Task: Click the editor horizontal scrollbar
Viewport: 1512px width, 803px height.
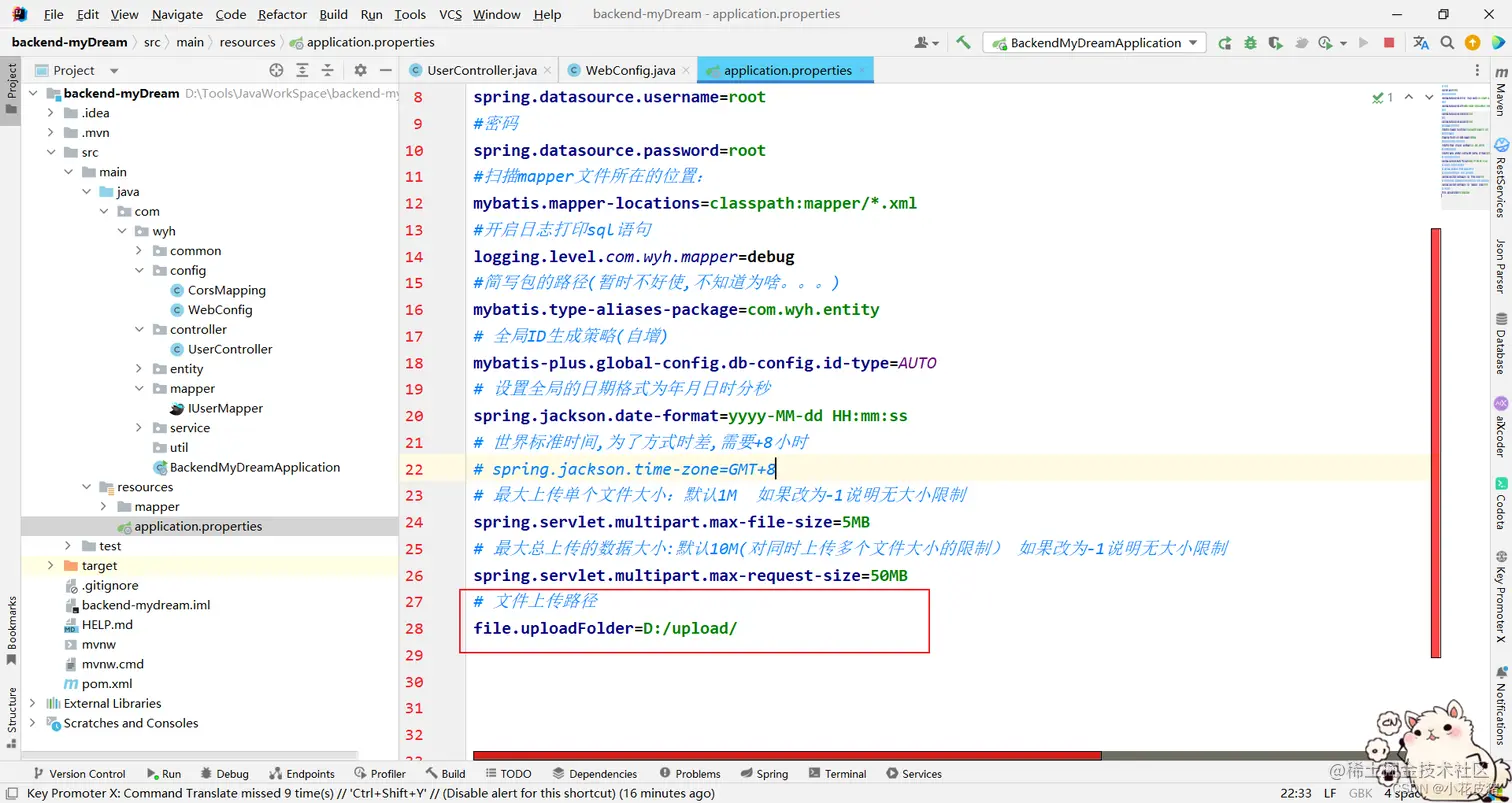Action: [787, 756]
